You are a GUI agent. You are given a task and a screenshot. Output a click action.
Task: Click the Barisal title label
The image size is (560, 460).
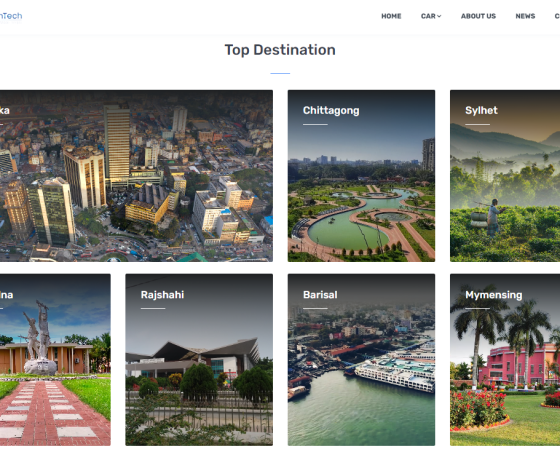click(x=320, y=295)
